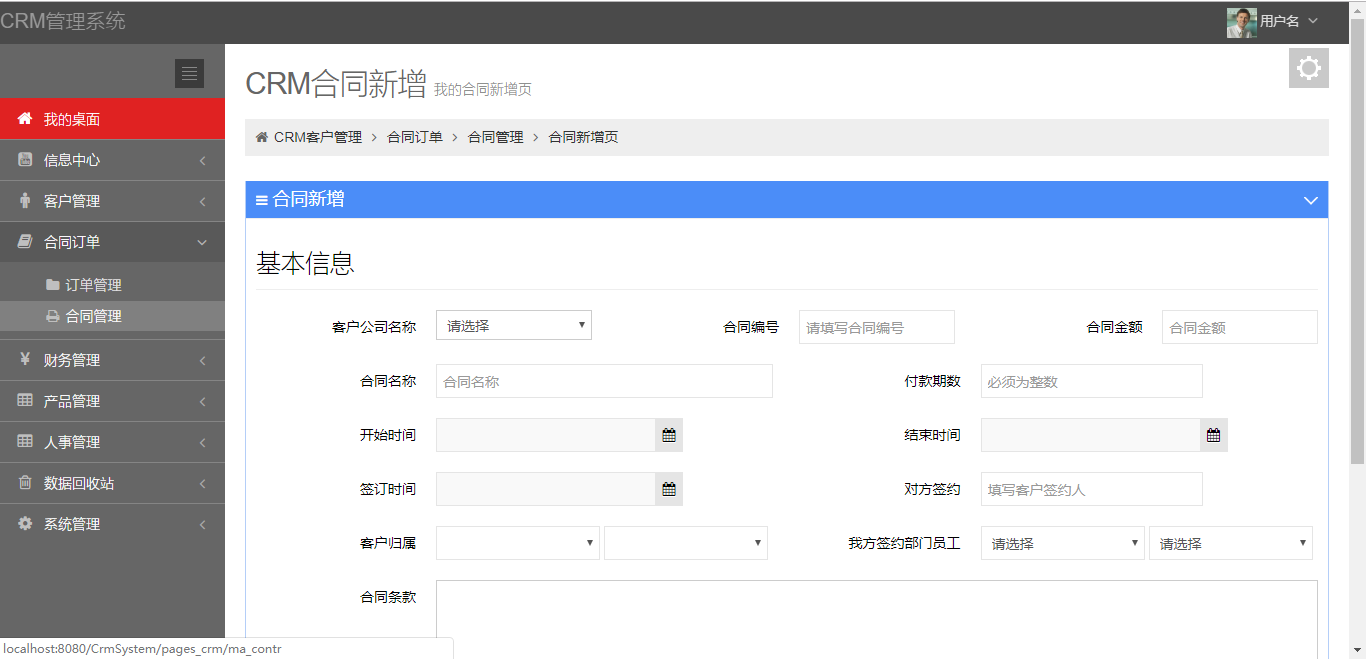This screenshot has height=659, width=1366.
Task: Click the 开始时间 date field
Action: pos(546,435)
